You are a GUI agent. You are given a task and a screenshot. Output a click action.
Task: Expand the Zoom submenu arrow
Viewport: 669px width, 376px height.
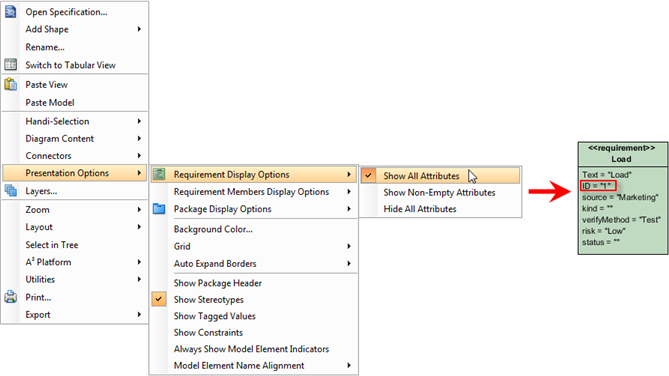[x=139, y=210]
